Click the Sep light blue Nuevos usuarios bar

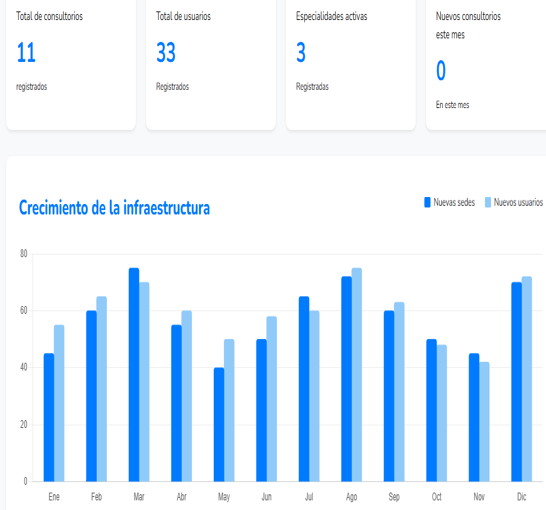tap(399, 392)
